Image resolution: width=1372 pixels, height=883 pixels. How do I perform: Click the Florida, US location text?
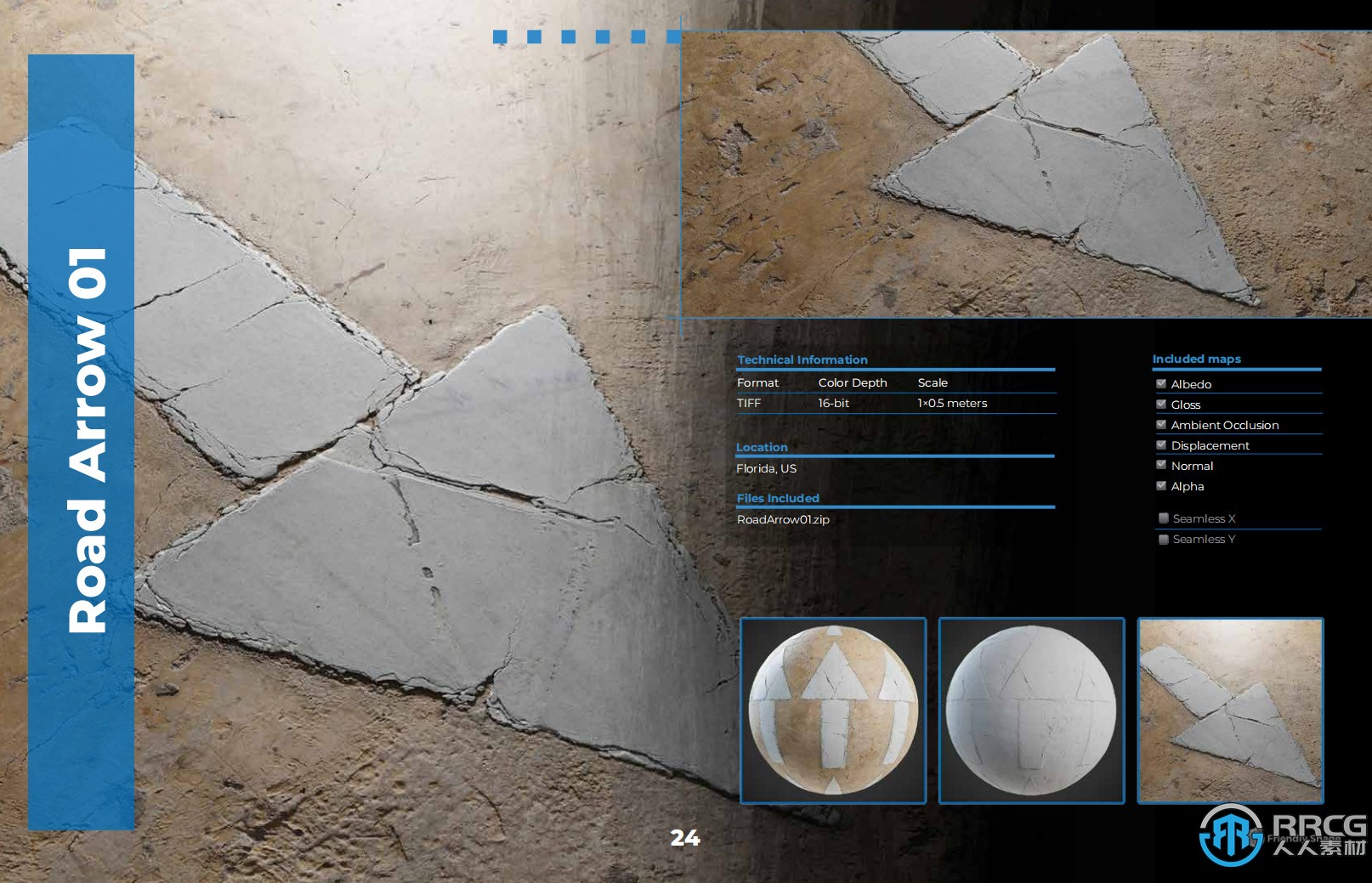tap(766, 468)
